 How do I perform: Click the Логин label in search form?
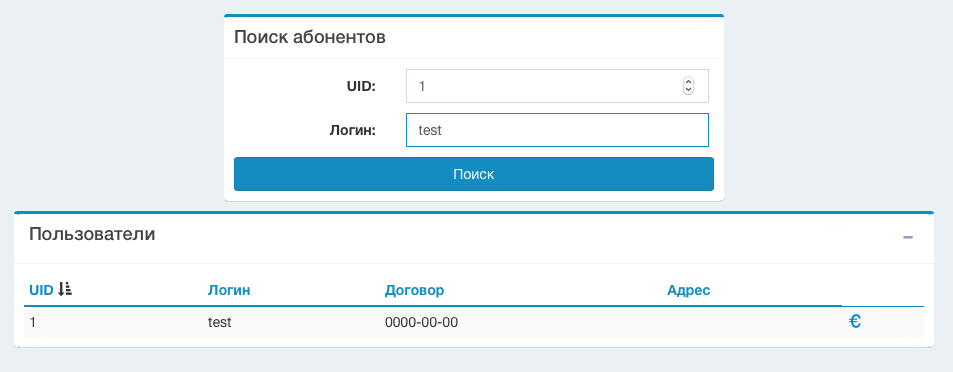(x=353, y=130)
